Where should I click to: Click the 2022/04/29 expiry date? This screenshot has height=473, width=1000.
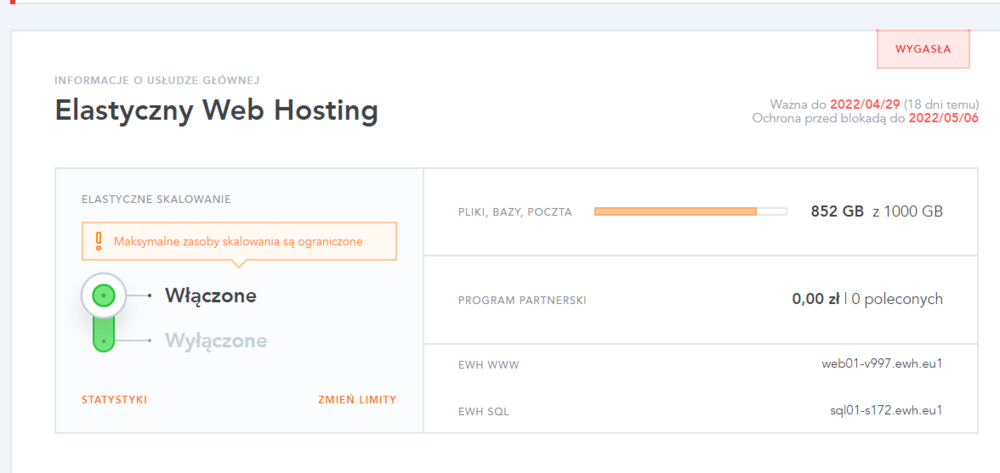(865, 105)
